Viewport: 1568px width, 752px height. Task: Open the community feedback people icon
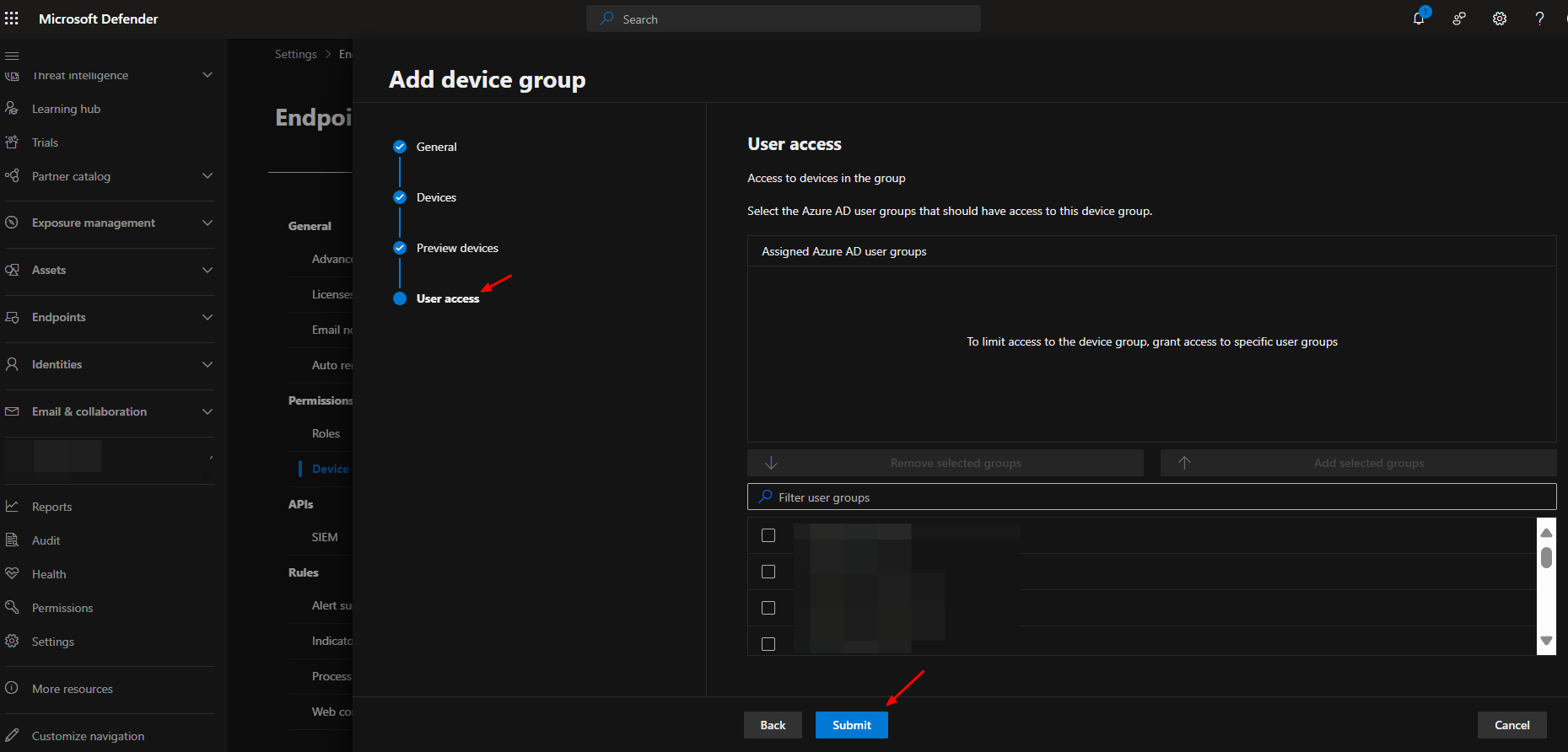click(1459, 19)
